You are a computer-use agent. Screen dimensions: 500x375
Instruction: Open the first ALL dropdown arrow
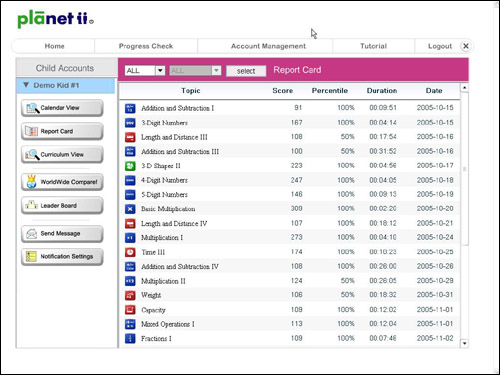(160, 71)
